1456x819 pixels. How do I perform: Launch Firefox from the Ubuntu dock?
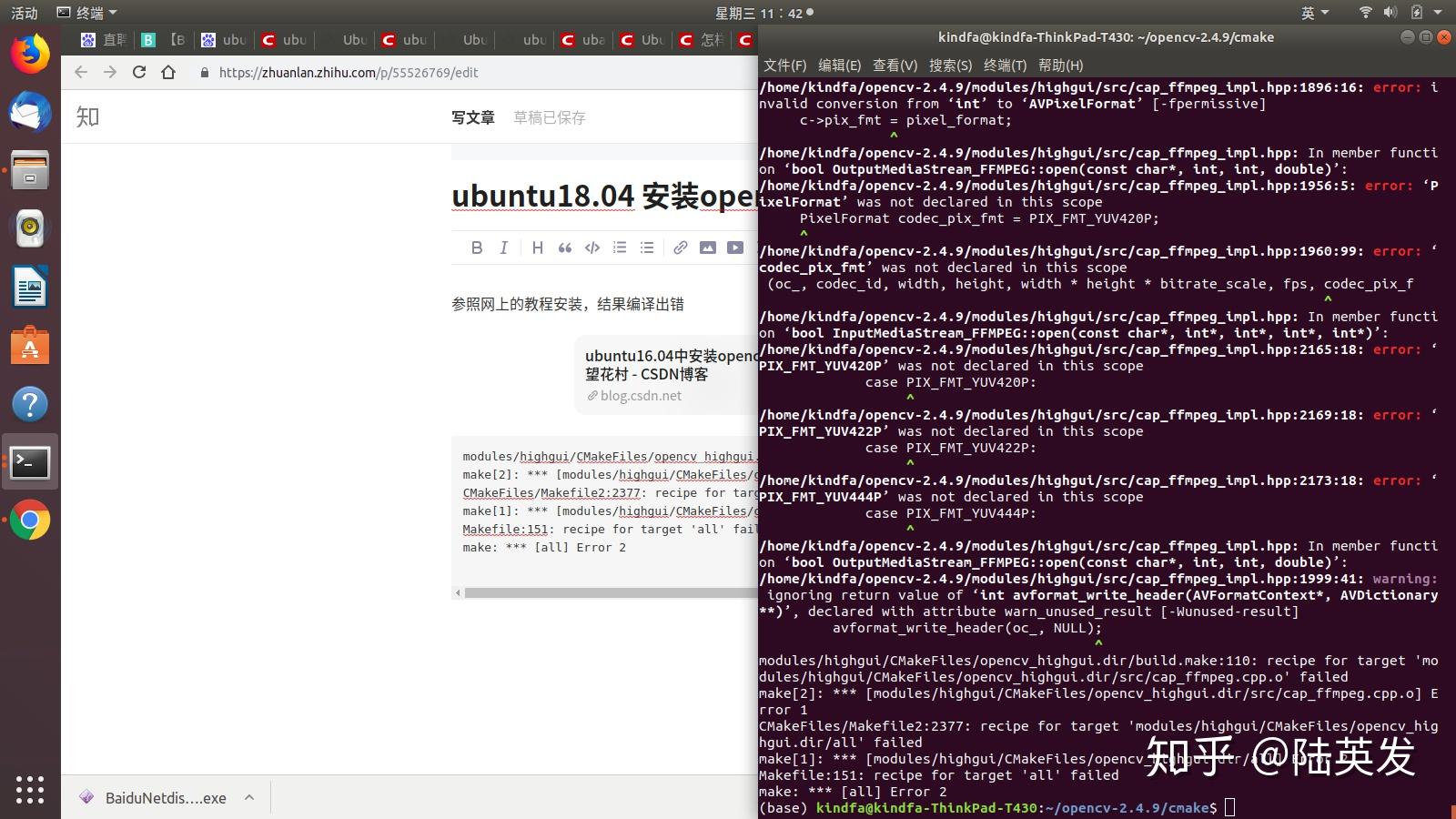click(30, 54)
